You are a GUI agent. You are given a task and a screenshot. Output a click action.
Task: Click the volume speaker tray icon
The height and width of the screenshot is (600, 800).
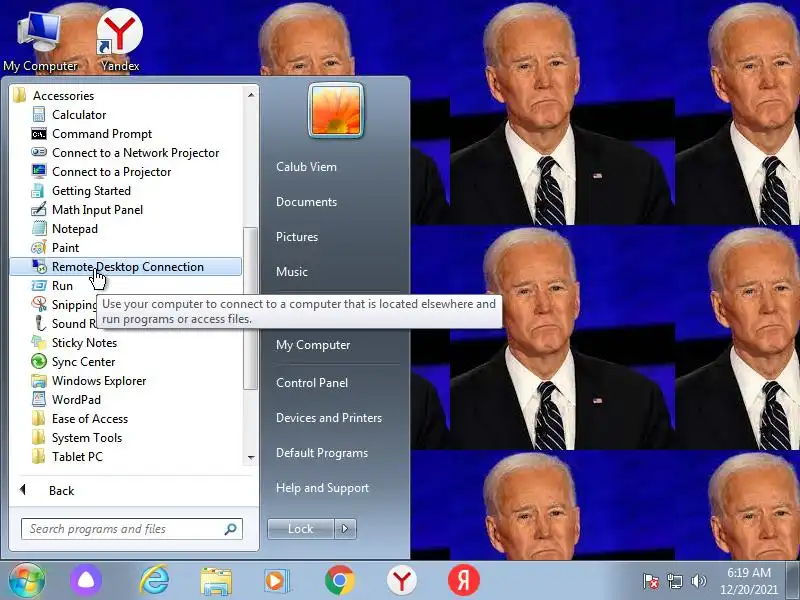click(x=698, y=581)
